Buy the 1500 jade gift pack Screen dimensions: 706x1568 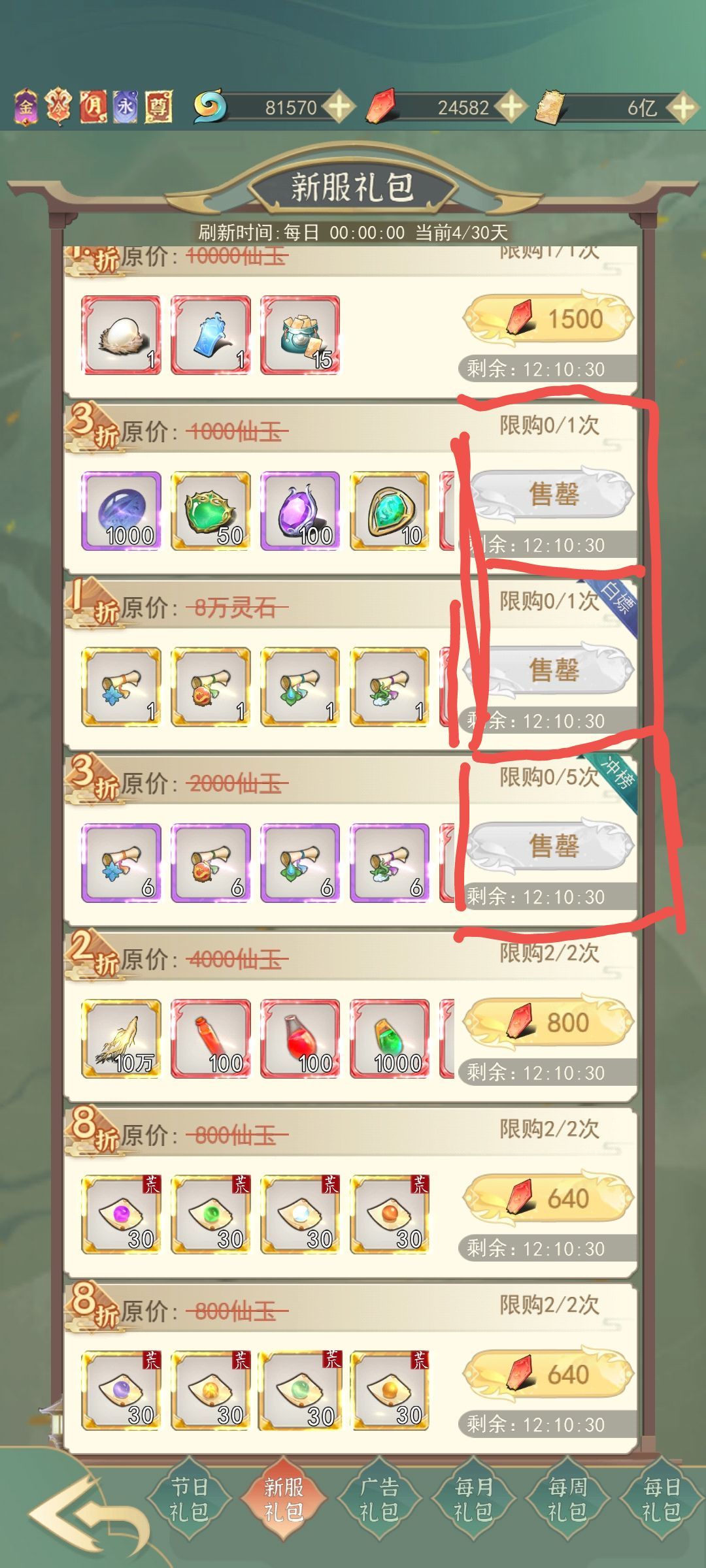(548, 319)
